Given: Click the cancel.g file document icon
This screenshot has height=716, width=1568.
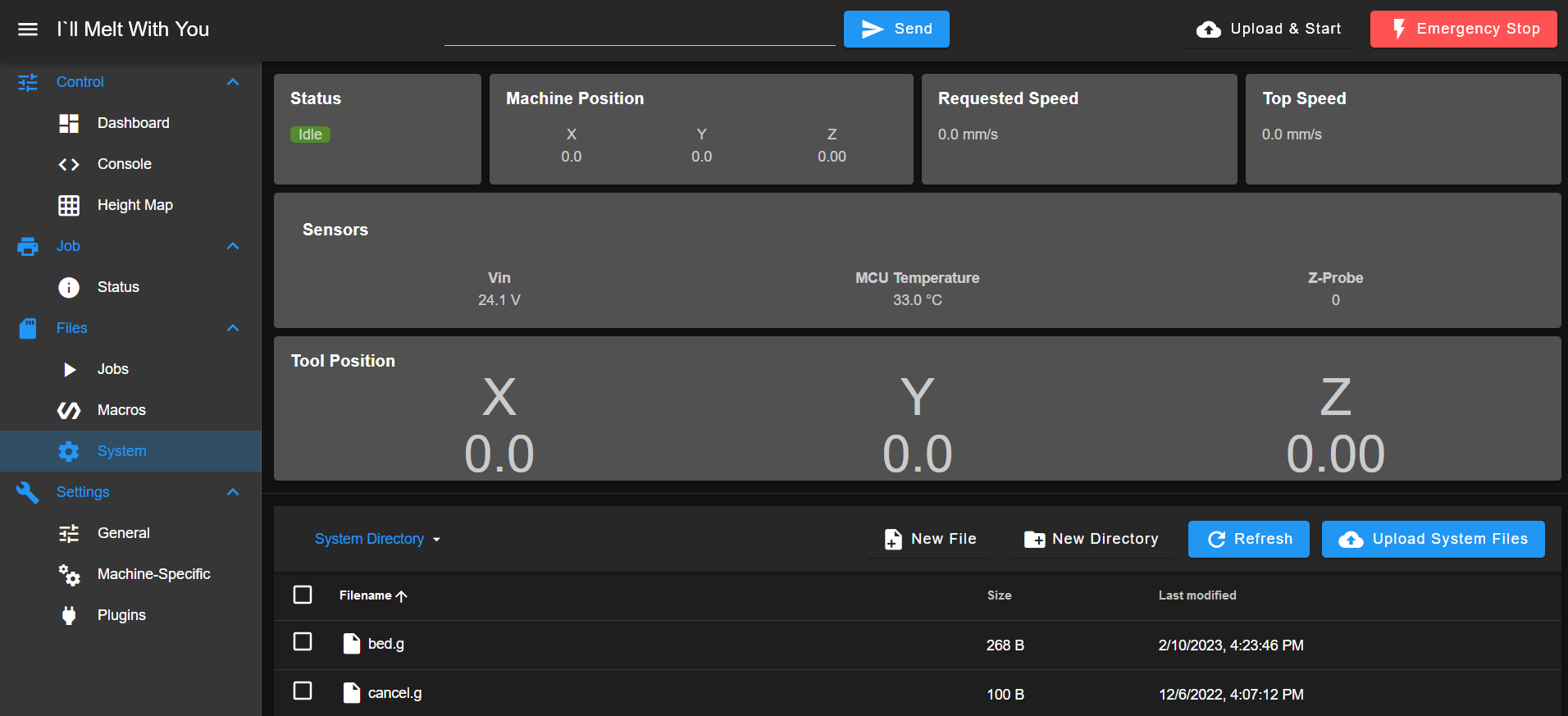Looking at the screenshot, I should 351,693.
